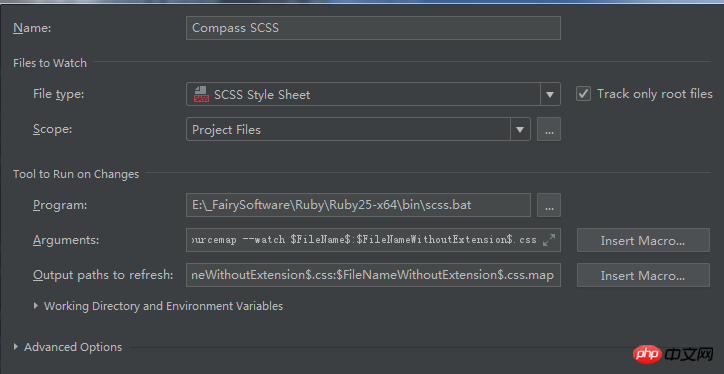Screen dimensions: 724x374
Task: Focus the Name field Compass SCSS
Action: (373, 28)
